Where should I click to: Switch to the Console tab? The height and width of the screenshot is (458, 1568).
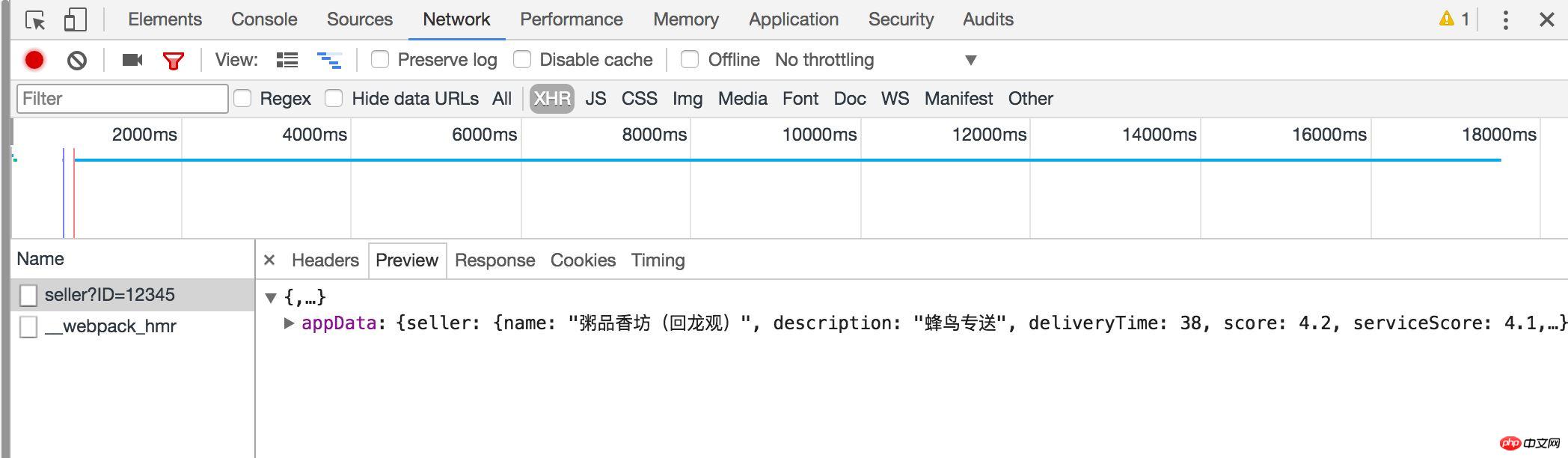(264, 19)
